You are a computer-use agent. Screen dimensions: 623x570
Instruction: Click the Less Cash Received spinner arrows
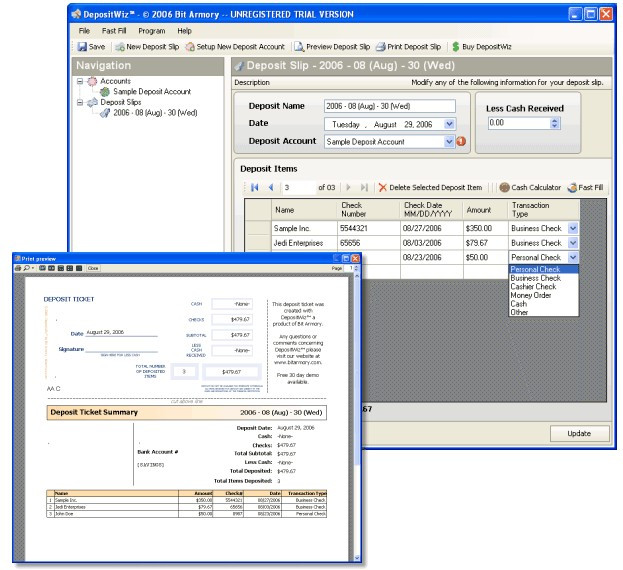point(555,123)
